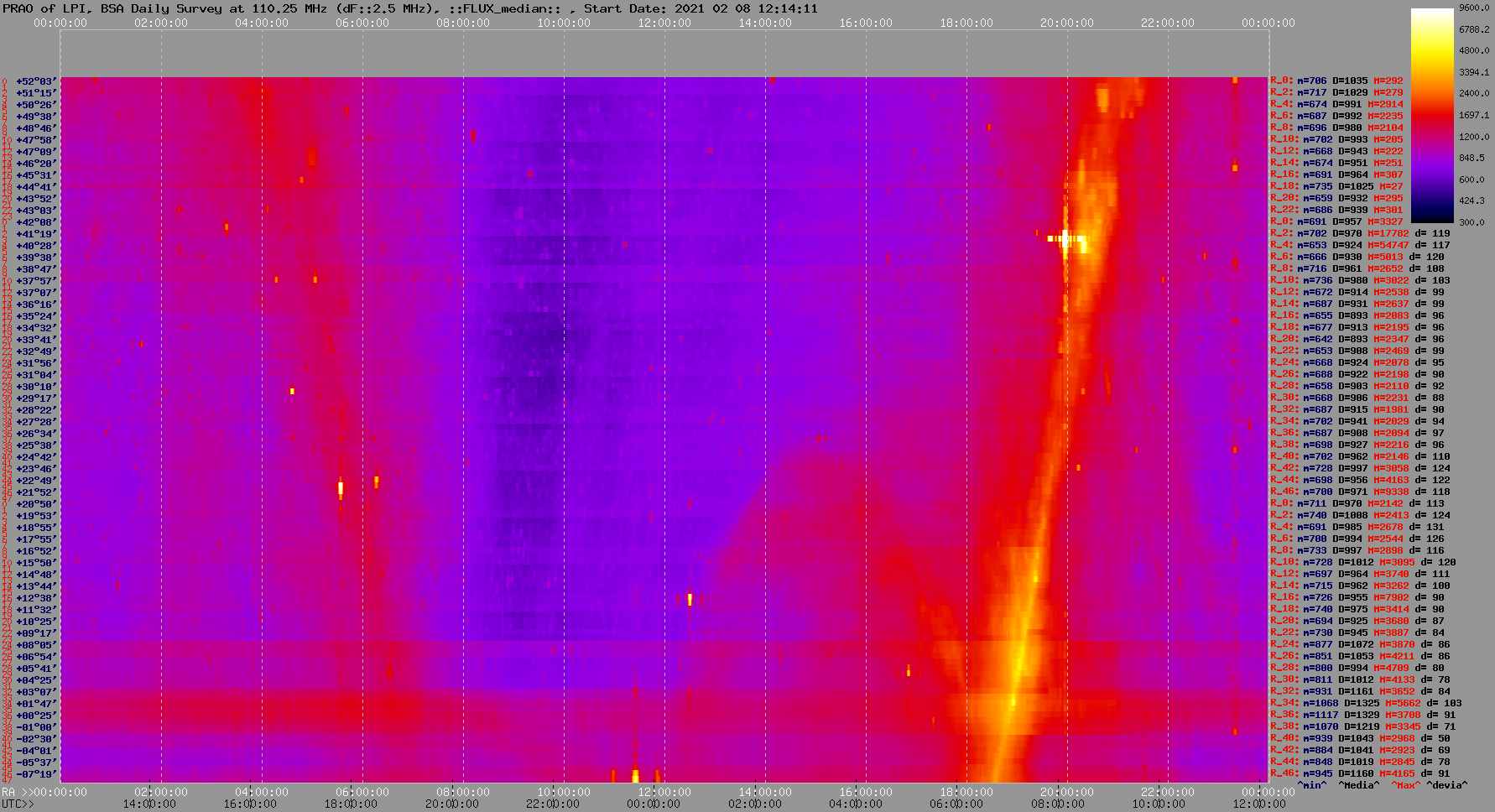The width and height of the screenshot is (1495, 812).
Task: Click the 10:00:00 label on the top time axis
Action: [x=564, y=23]
